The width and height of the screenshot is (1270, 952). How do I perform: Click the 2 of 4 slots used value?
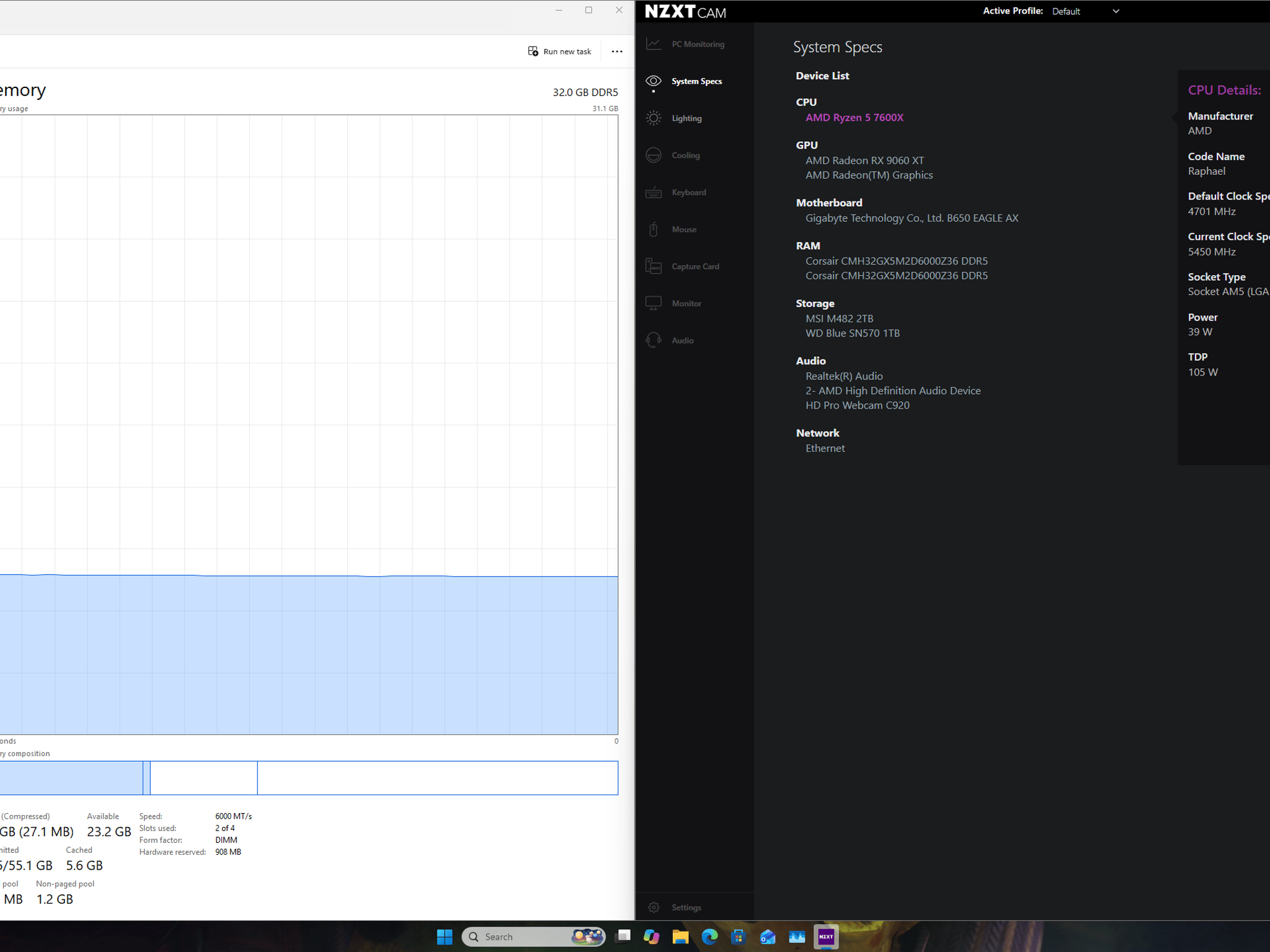click(x=225, y=828)
